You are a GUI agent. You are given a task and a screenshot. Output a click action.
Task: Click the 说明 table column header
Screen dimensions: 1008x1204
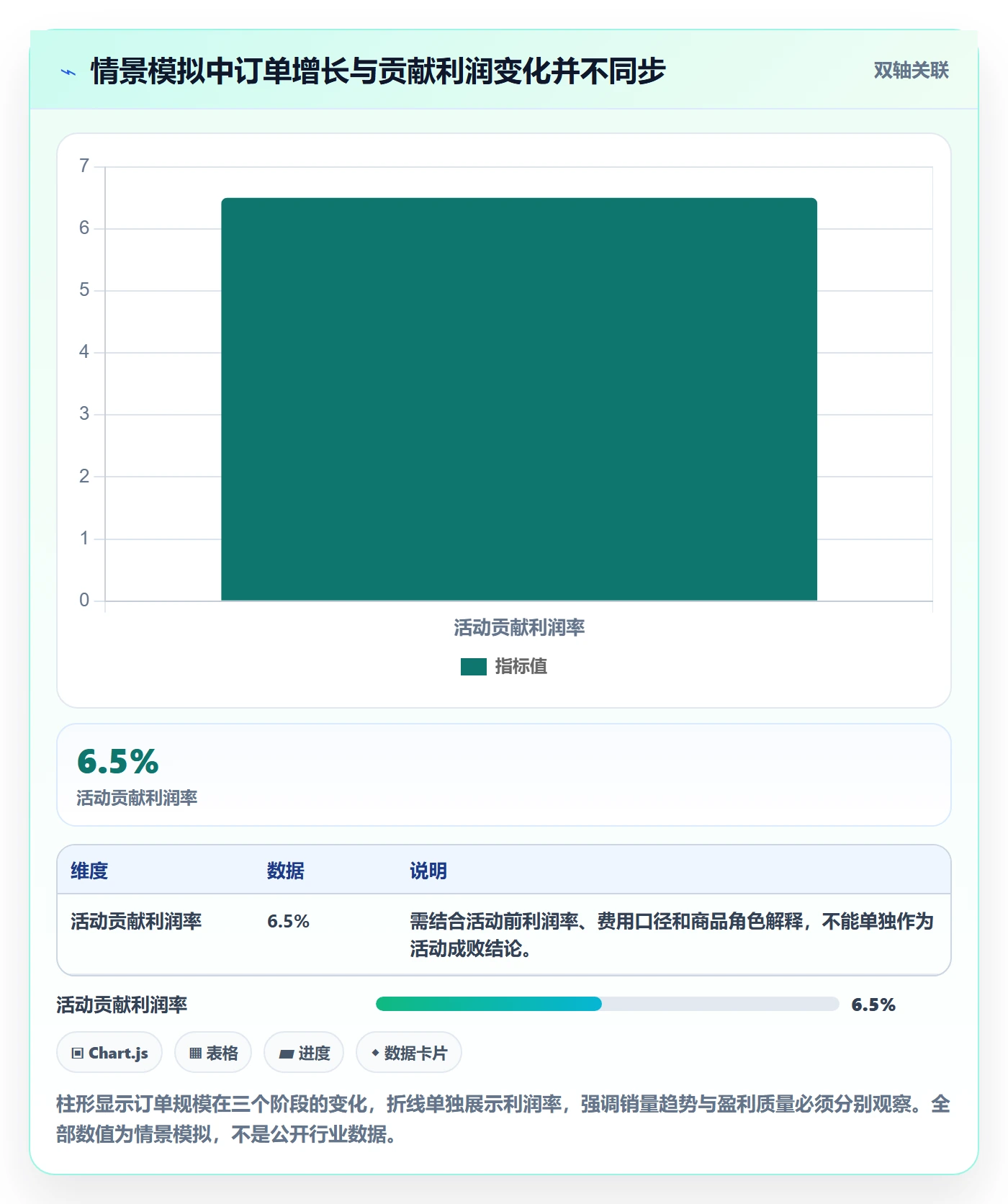(428, 871)
